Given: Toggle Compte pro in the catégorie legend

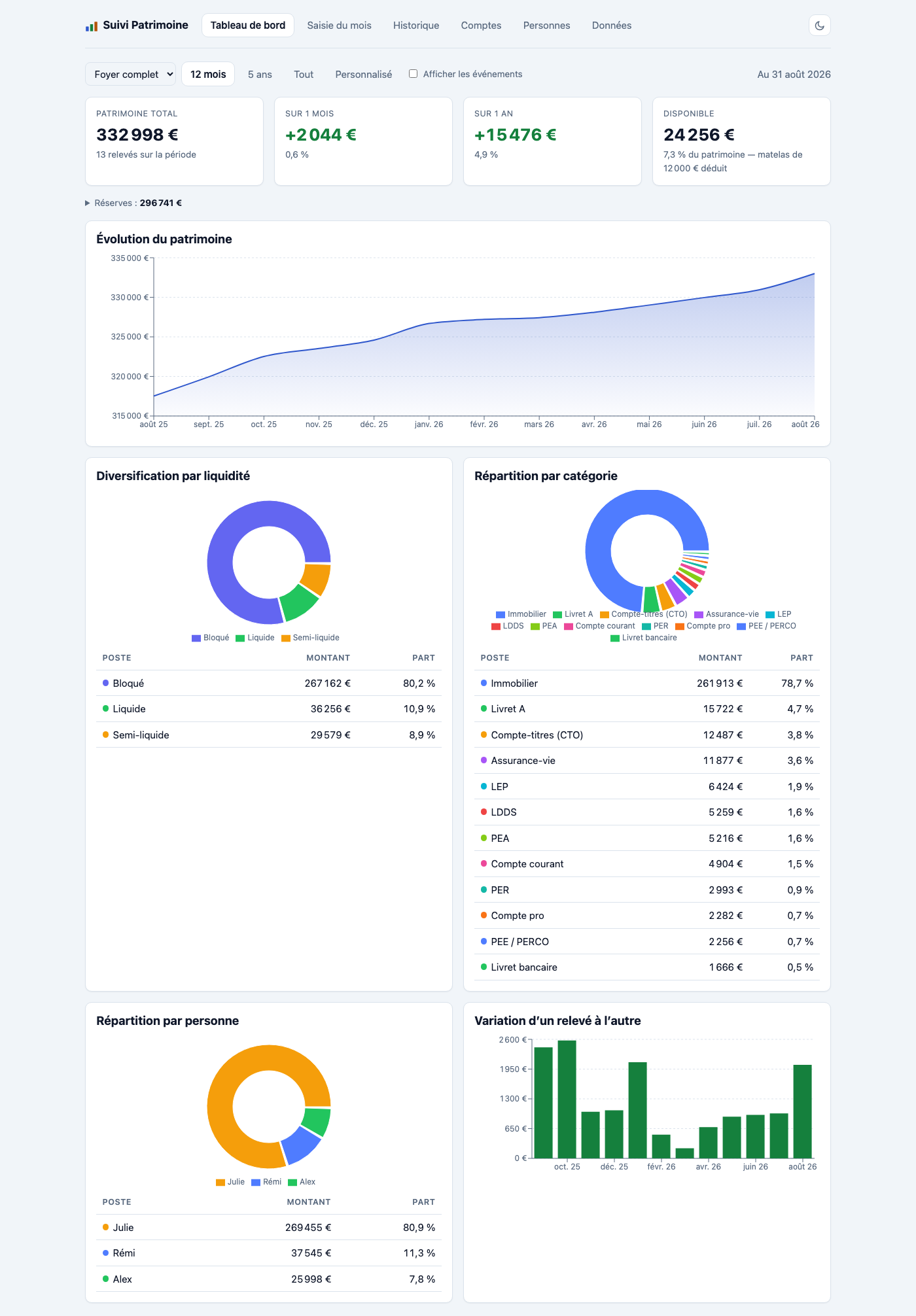Looking at the screenshot, I should pos(703,626).
